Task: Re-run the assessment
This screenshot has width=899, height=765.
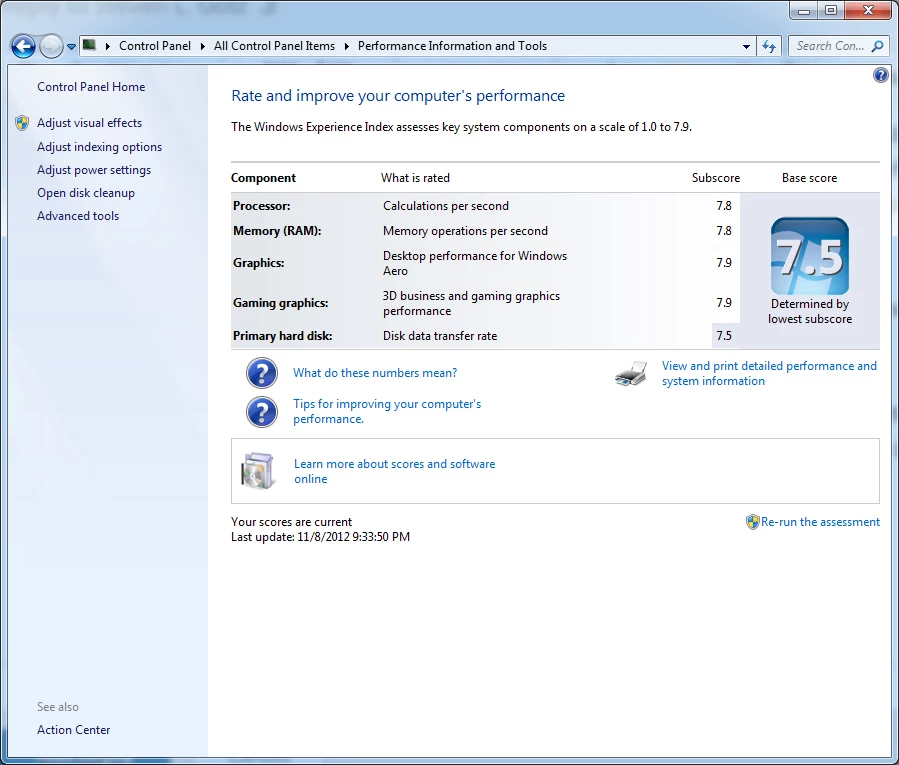Action: click(x=820, y=522)
